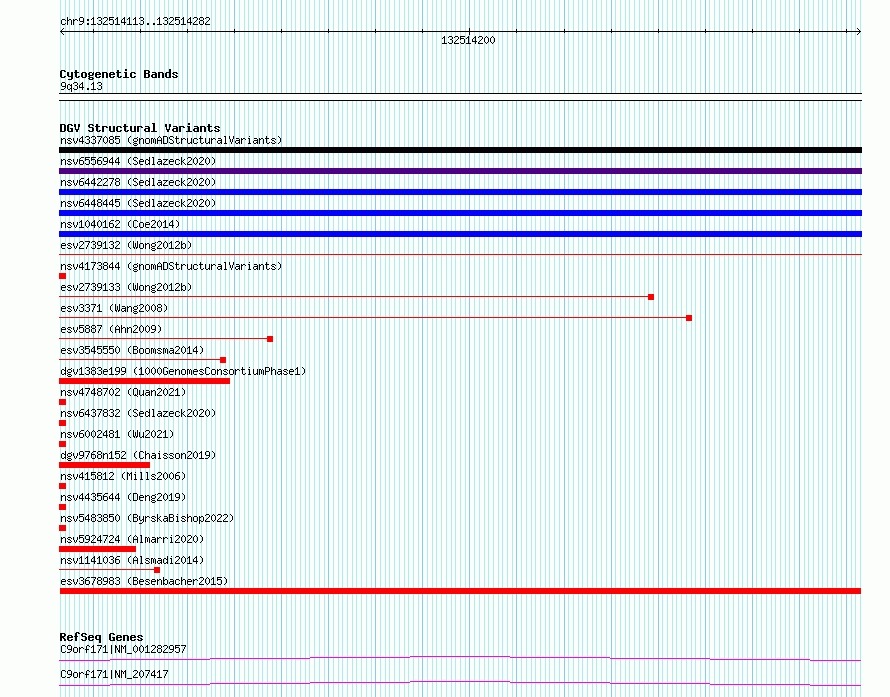Open nsv6437832 (Sedlazeck2020) label
Screen dimensions: 890x697
tap(138, 413)
